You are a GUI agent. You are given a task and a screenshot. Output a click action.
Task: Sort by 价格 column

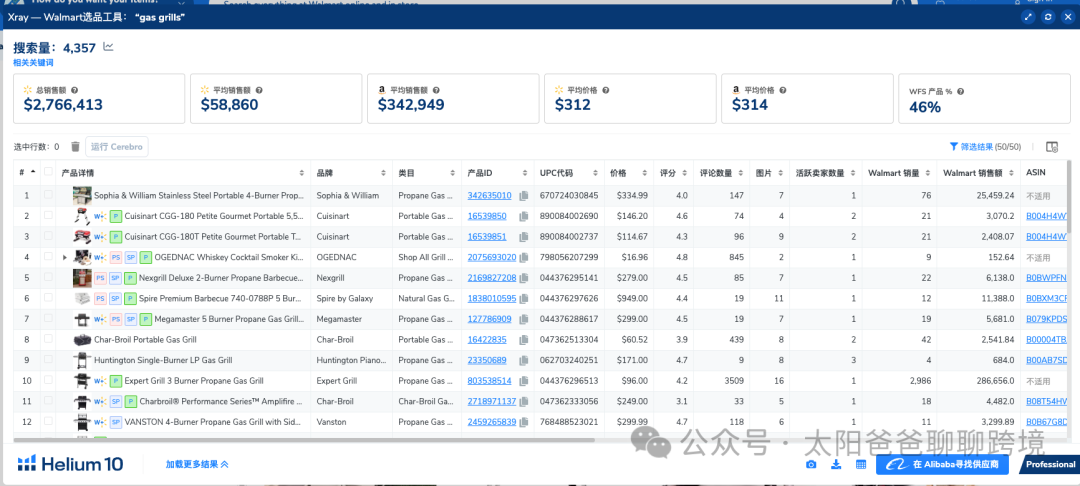coord(645,173)
